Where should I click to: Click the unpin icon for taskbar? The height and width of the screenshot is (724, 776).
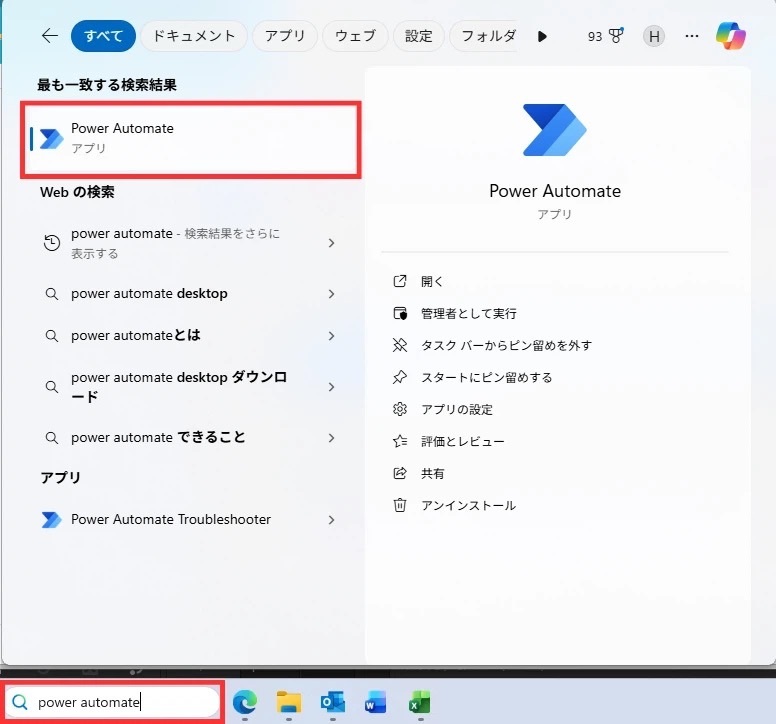pos(400,345)
